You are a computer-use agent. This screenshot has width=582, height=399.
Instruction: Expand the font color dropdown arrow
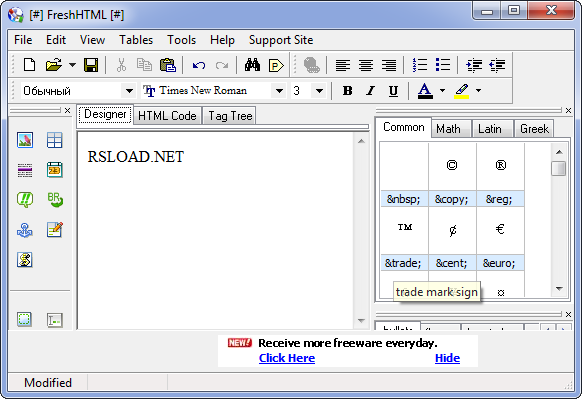[442, 91]
